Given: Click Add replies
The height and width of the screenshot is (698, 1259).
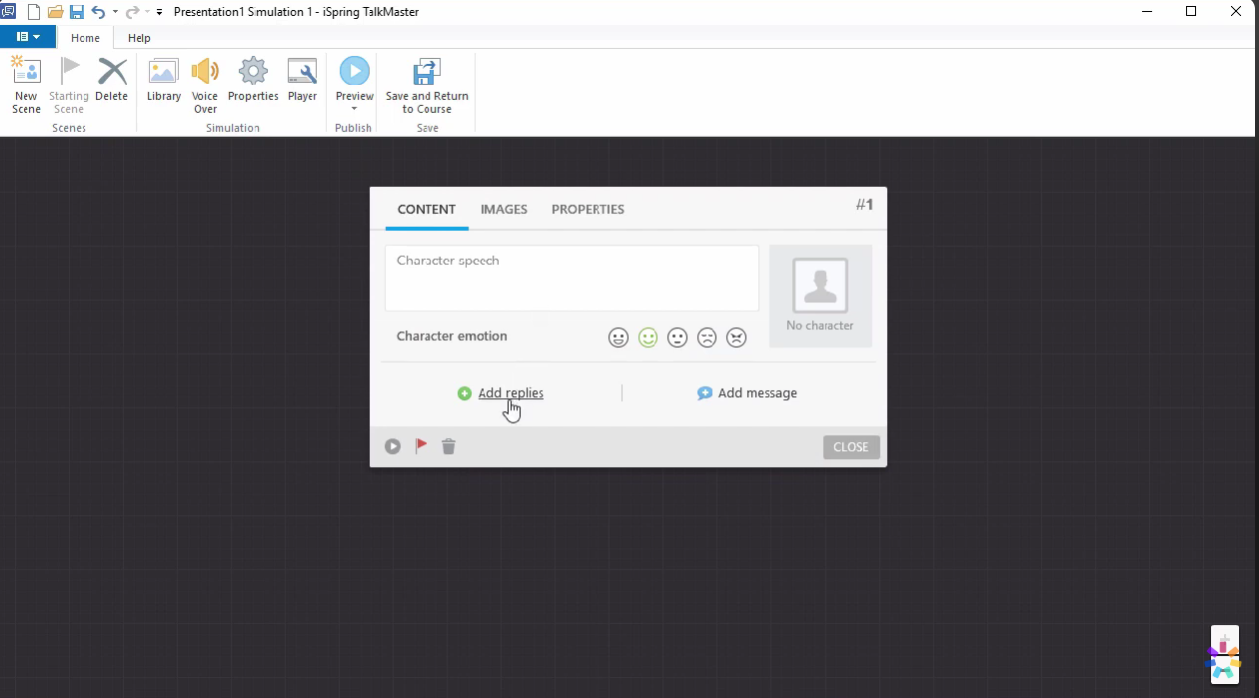Looking at the screenshot, I should pyautogui.click(x=510, y=393).
